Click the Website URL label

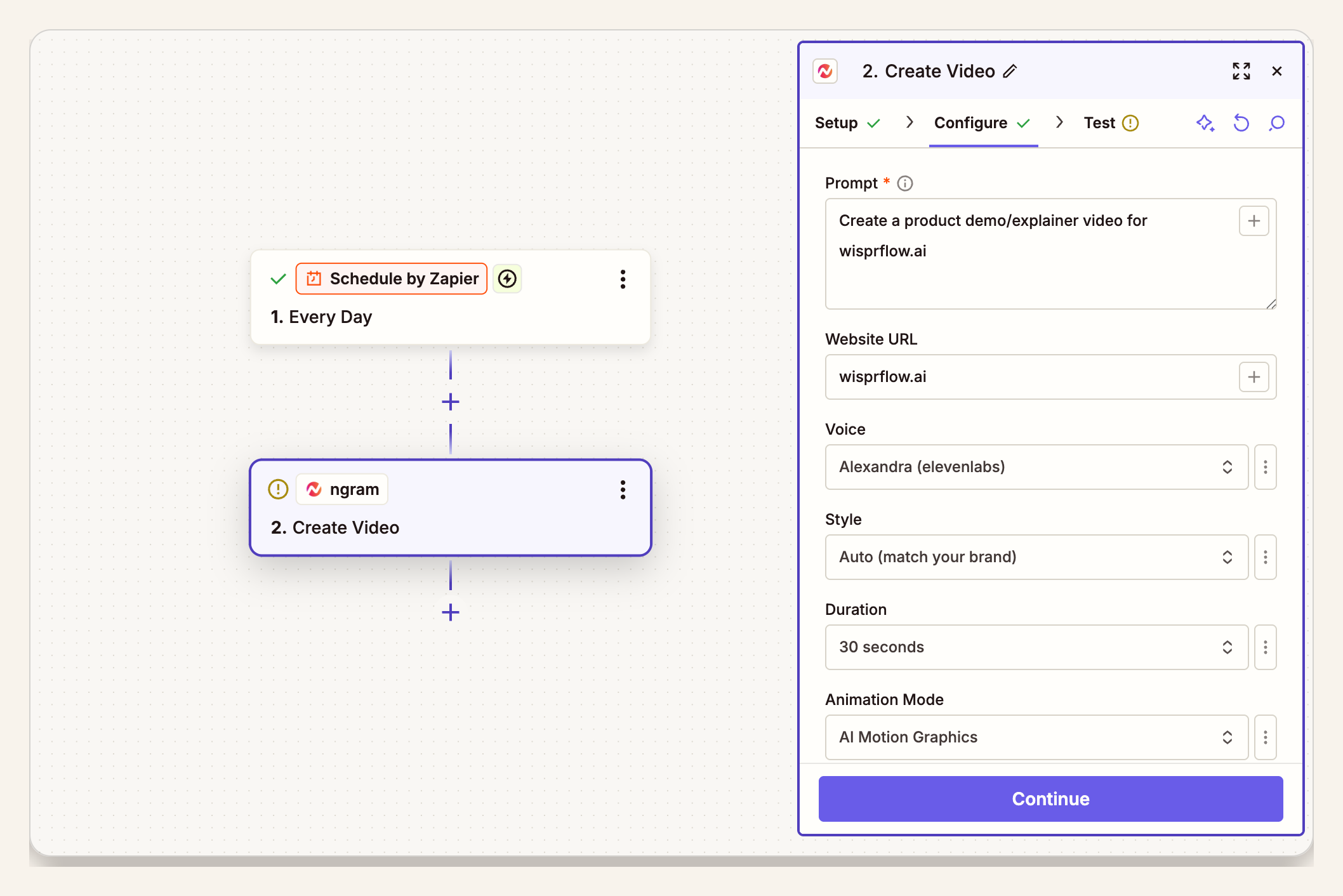871,339
